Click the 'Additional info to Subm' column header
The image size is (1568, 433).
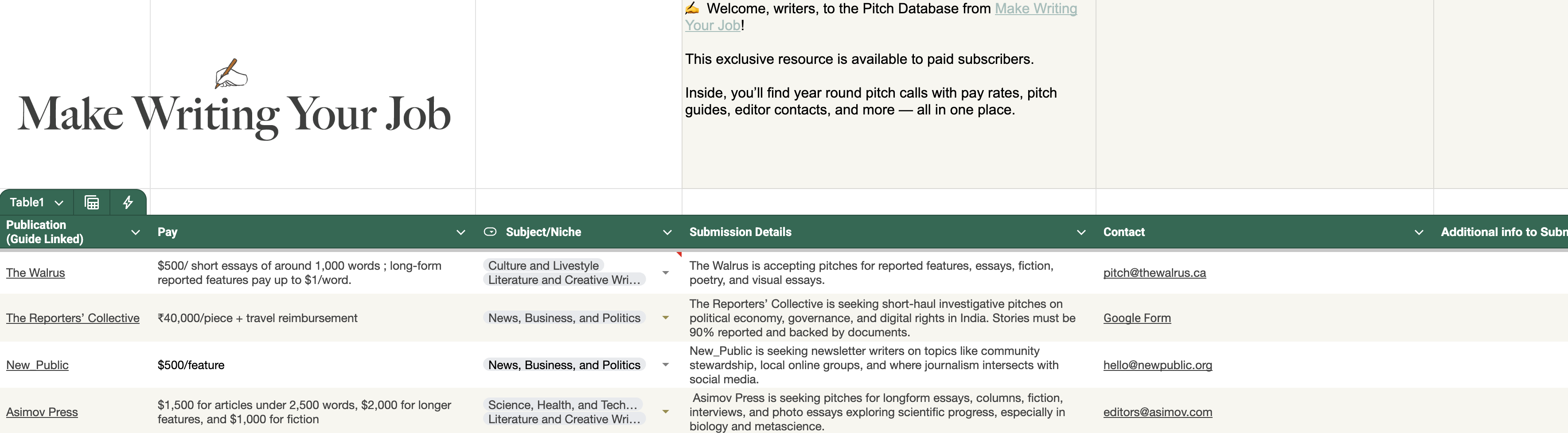click(x=1501, y=232)
